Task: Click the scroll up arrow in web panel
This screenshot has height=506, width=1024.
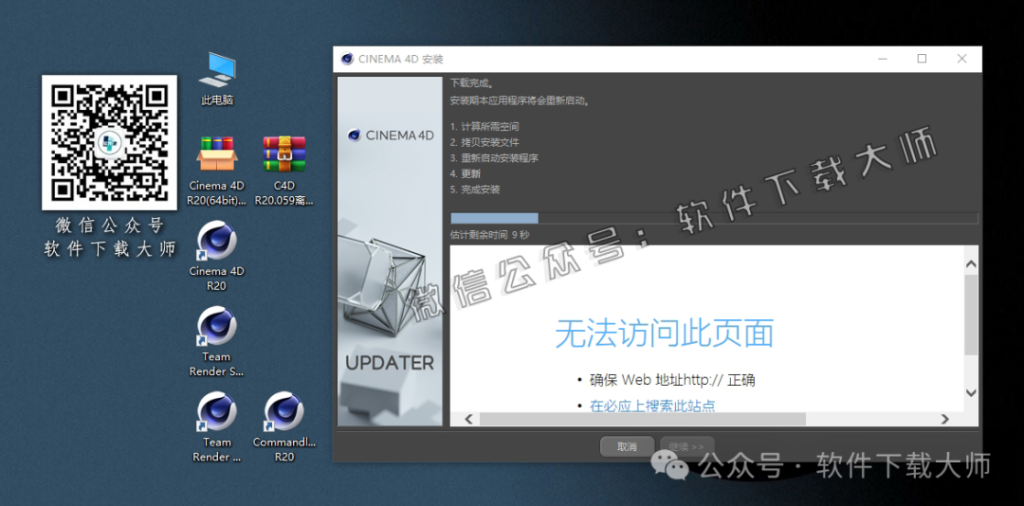Action: 971,264
